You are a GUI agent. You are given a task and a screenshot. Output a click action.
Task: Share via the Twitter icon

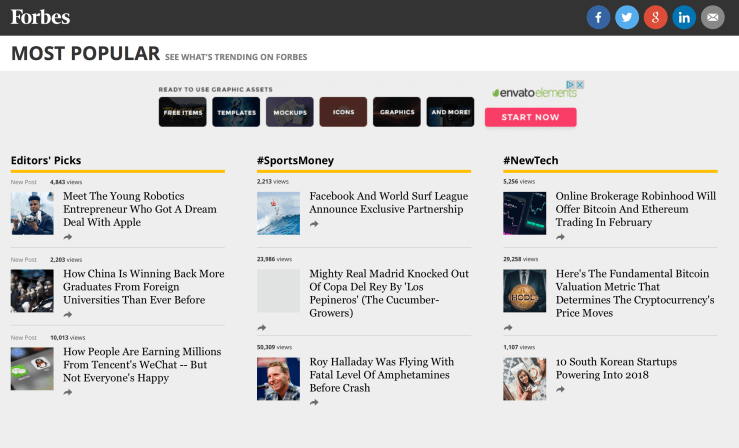coord(627,17)
